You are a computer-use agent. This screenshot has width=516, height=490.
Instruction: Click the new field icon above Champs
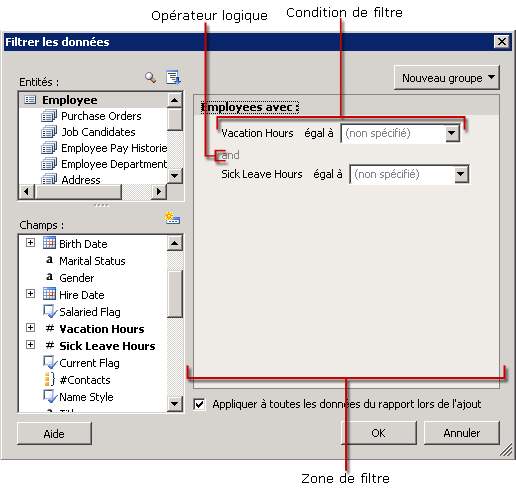(172, 218)
